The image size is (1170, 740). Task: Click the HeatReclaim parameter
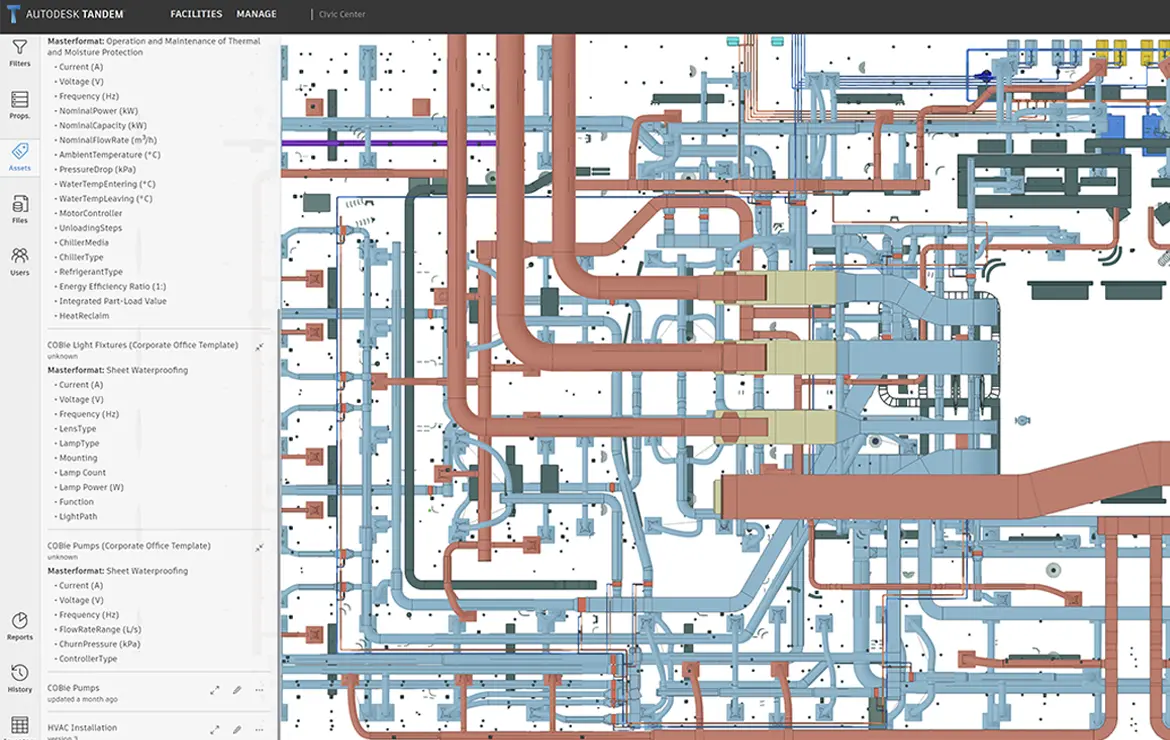click(84, 316)
